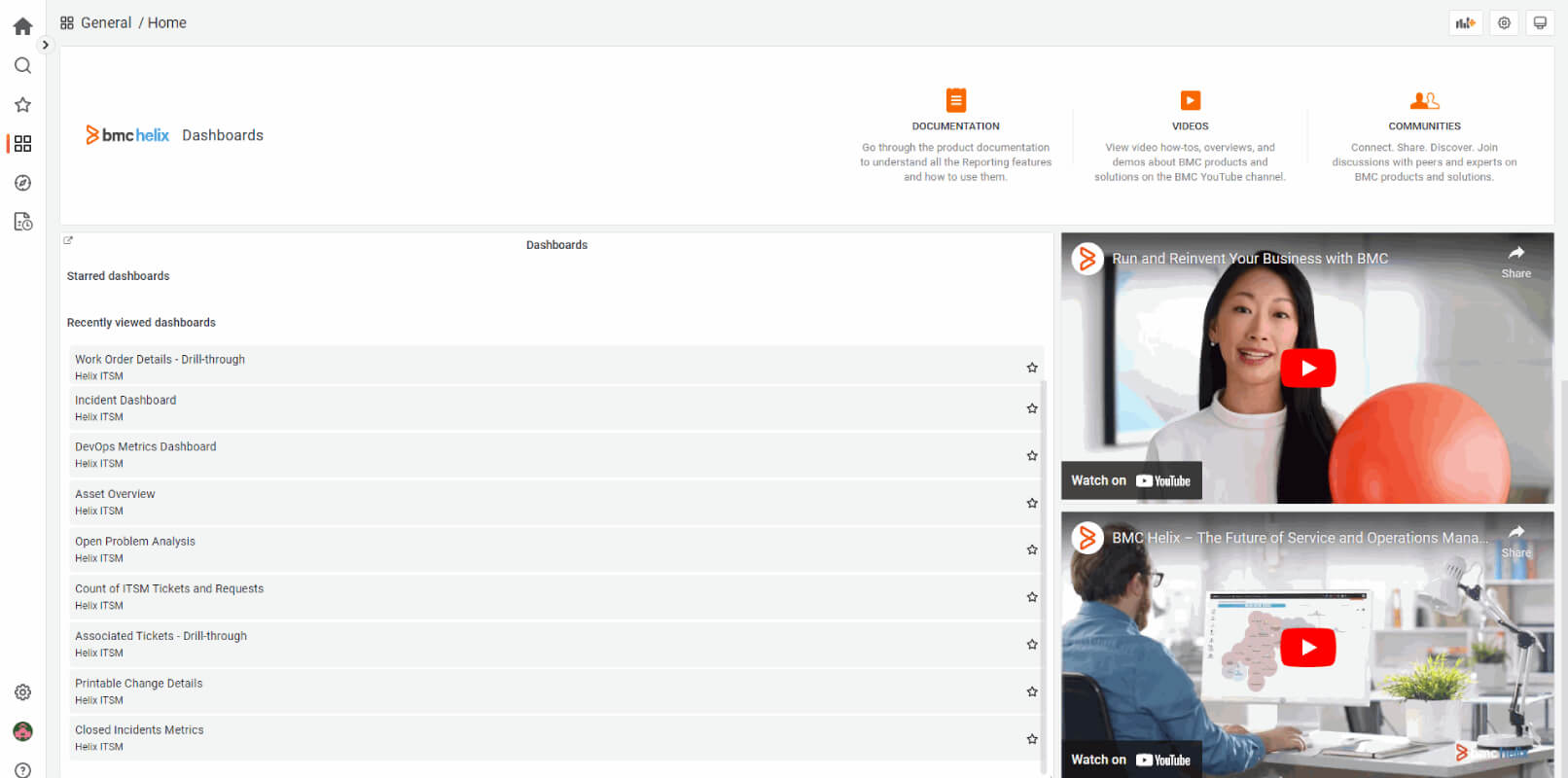Open the Search dashboards magnifier icon

(x=22, y=65)
